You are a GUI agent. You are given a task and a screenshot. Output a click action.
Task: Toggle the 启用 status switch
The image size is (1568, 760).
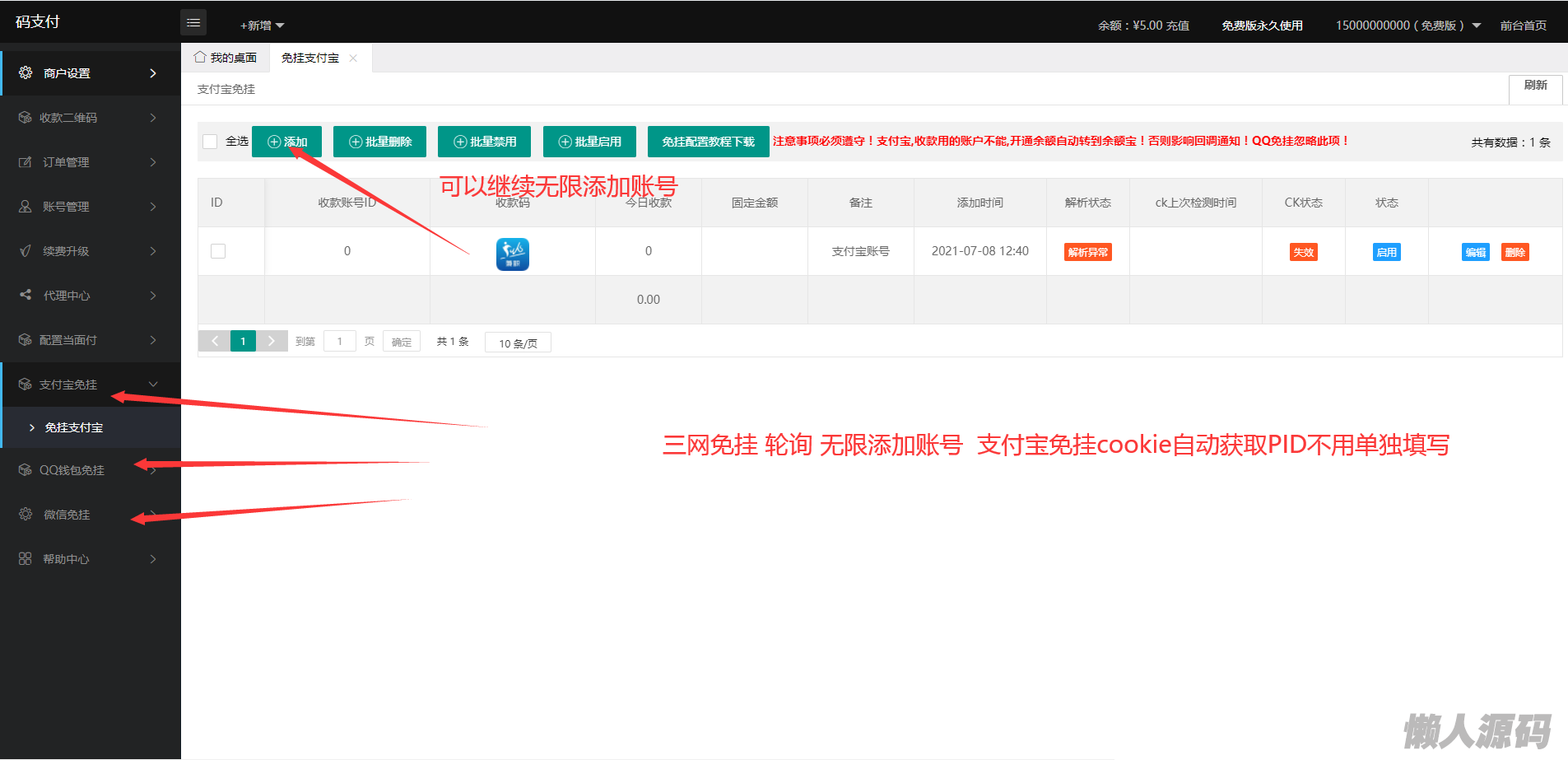click(x=1386, y=253)
